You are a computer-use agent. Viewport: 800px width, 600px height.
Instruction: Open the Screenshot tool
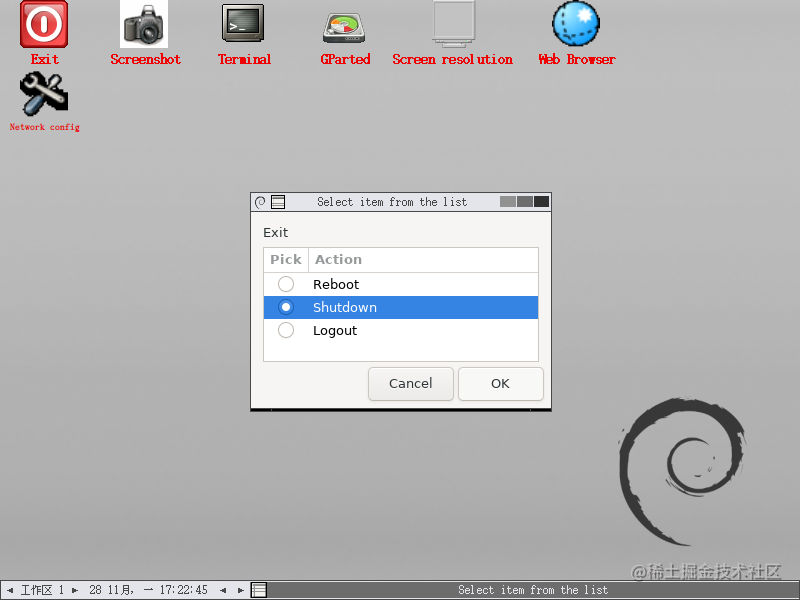coord(144,24)
